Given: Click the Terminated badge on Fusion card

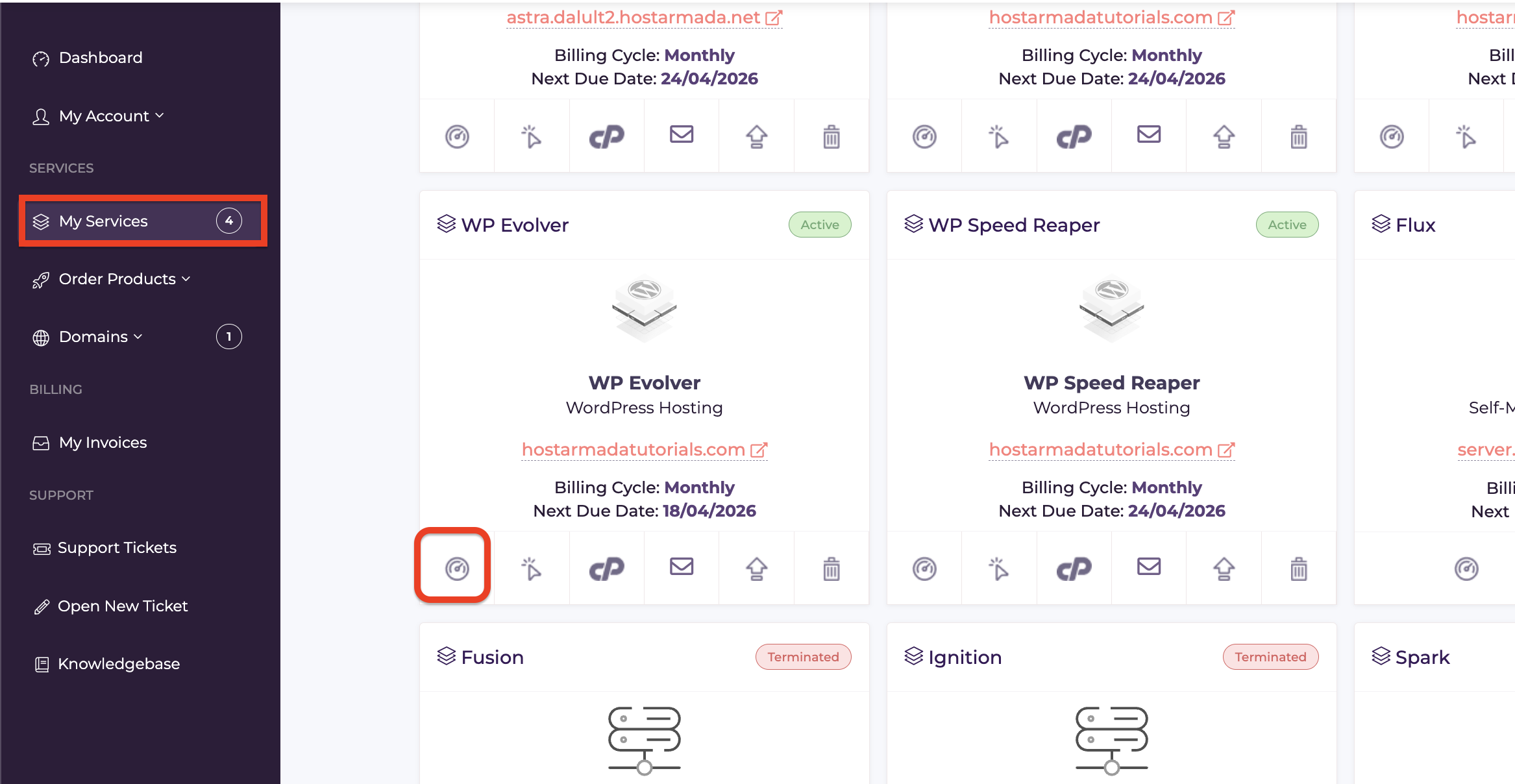Looking at the screenshot, I should (803, 657).
